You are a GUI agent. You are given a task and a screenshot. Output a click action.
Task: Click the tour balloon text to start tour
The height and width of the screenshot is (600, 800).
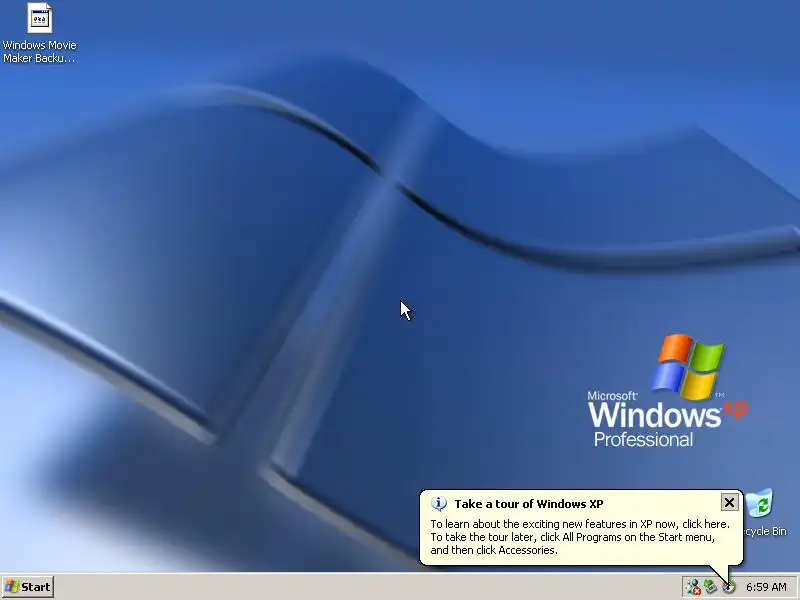click(x=580, y=537)
